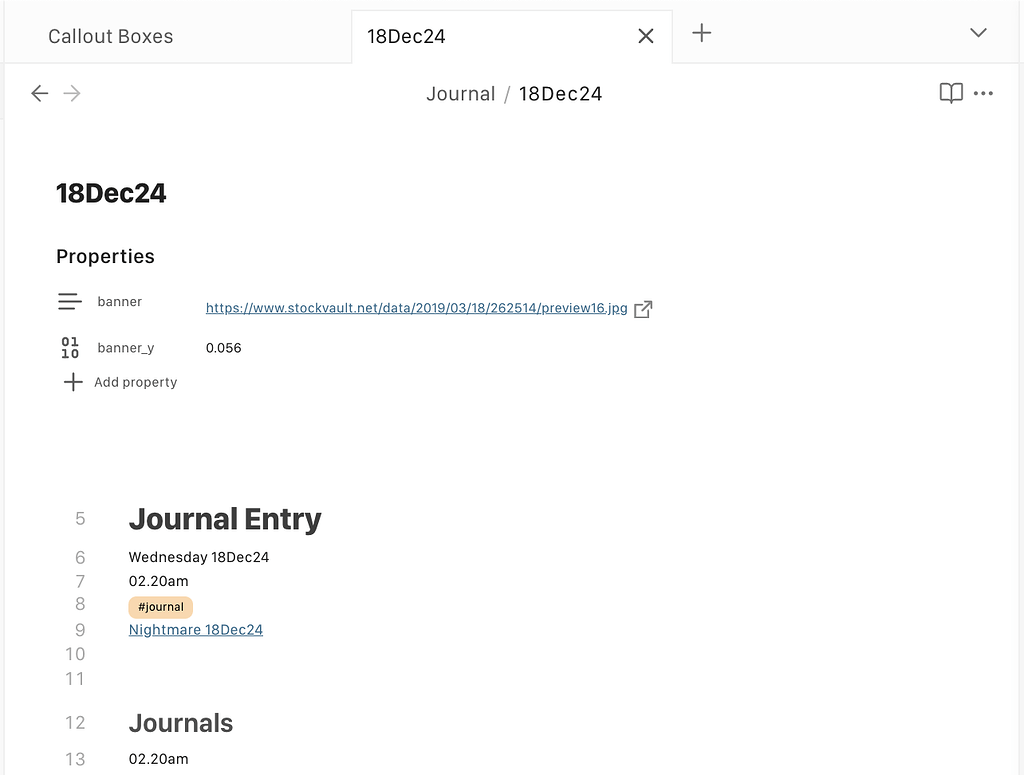The width and height of the screenshot is (1024, 775).
Task: Click the navigate forward arrow
Action: pos(72,93)
